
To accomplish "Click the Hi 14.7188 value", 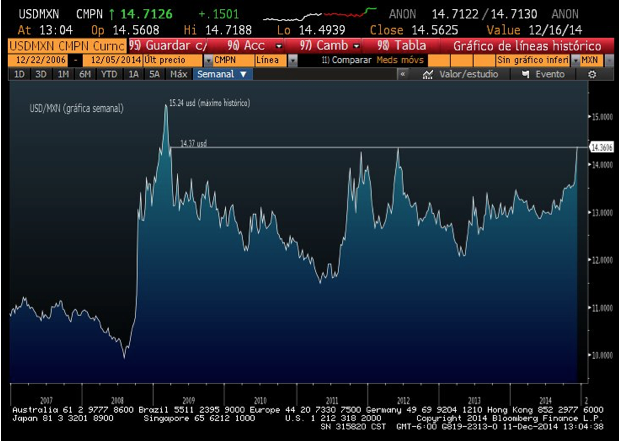I will coord(229,30).
